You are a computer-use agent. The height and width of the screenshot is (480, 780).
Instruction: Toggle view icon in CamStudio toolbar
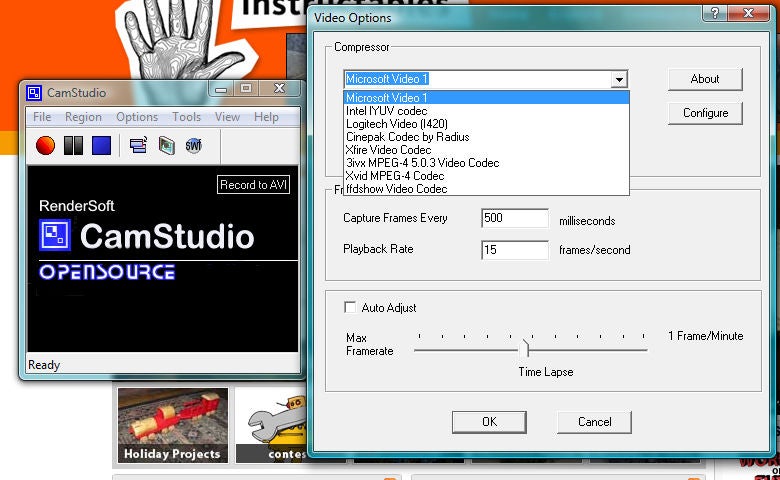[x=138, y=146]
